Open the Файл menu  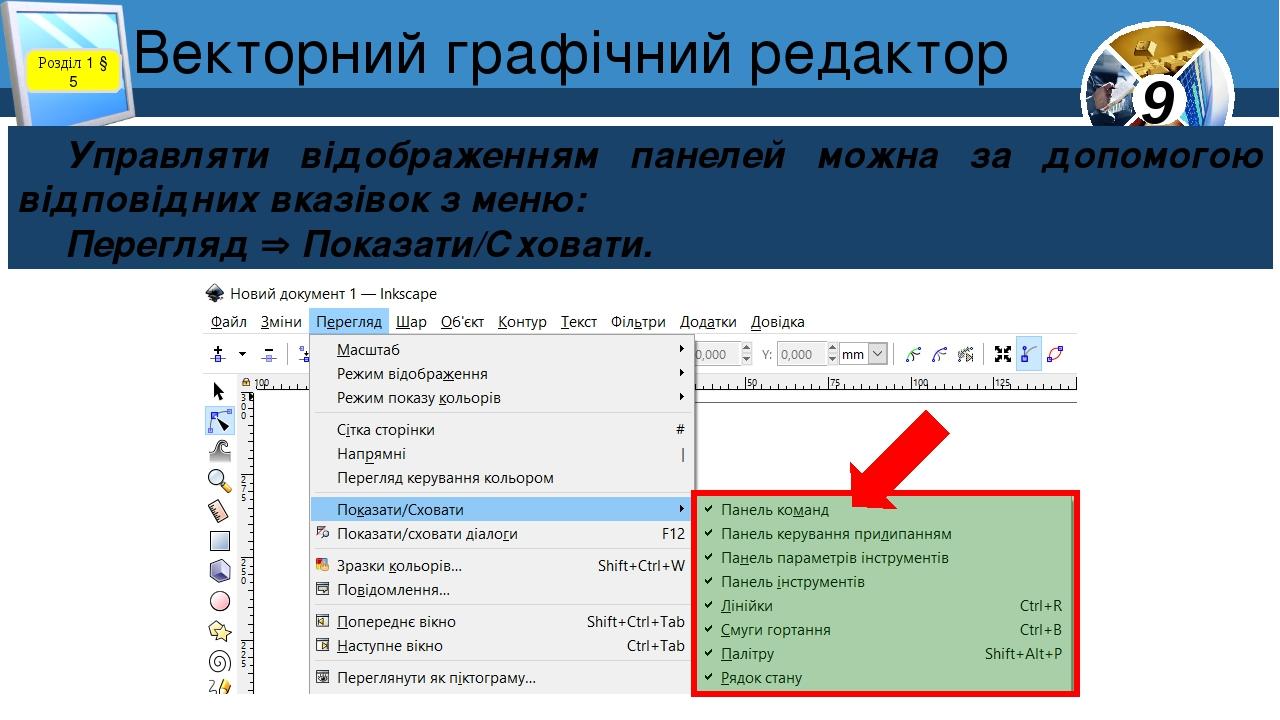(x=229, y=322)
